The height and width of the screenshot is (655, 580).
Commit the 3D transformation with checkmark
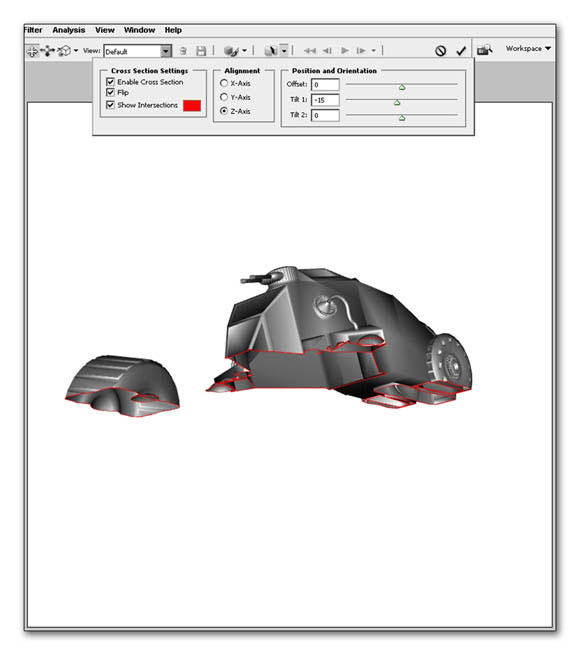(x=461, y=51)
